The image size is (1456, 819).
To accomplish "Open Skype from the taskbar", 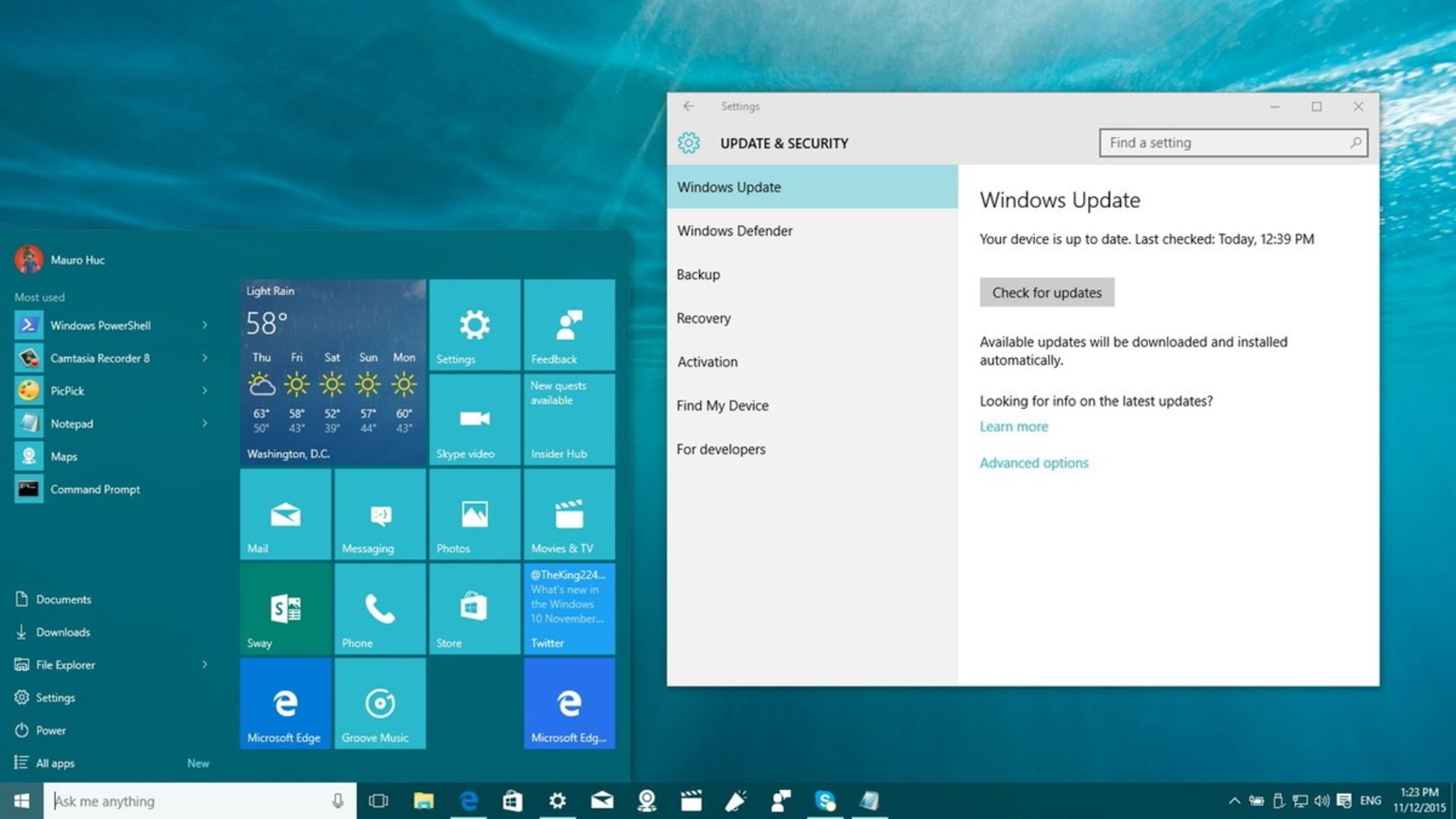I will (x=825, y=801).
